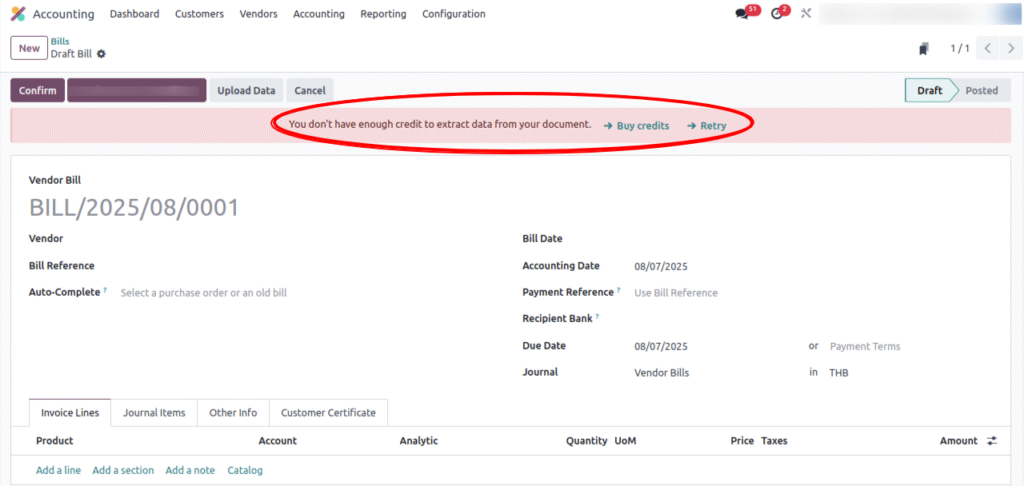Screen dimensions: 1024x486
Task: Click the blurred user menu in top right
Action: (920, 13)
